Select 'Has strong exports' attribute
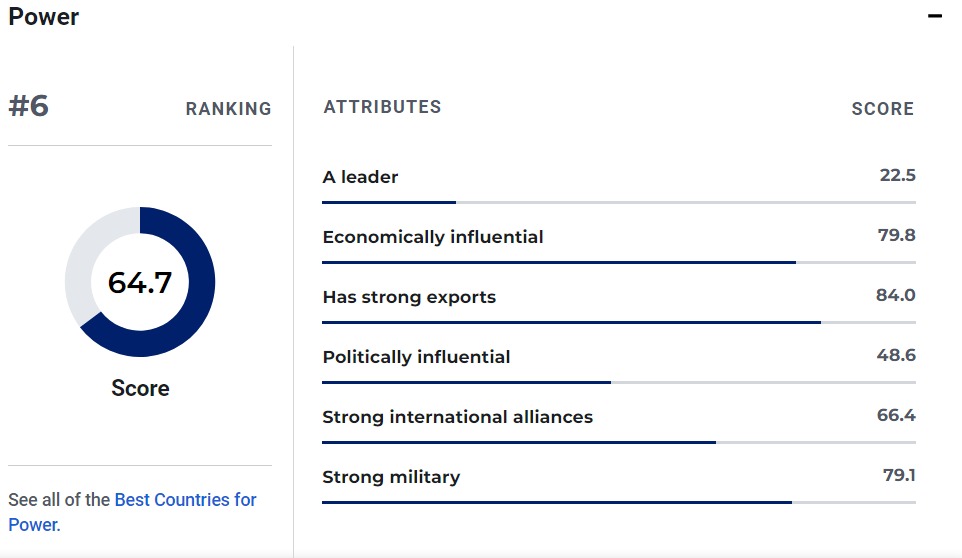The height and width of the screenshot is (558, 962). 409,297
